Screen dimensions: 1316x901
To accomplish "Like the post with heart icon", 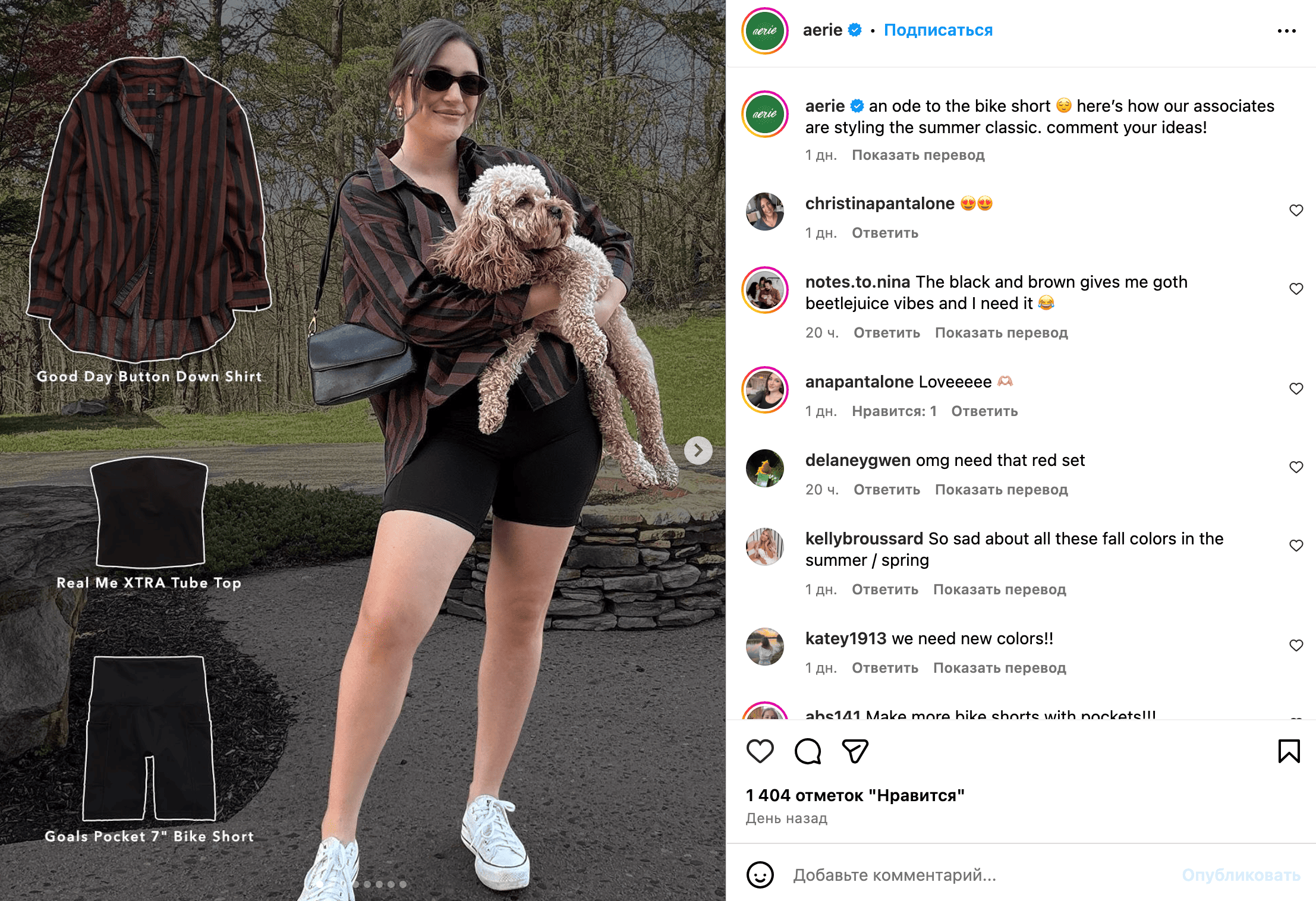I will [x=760, y=751].
